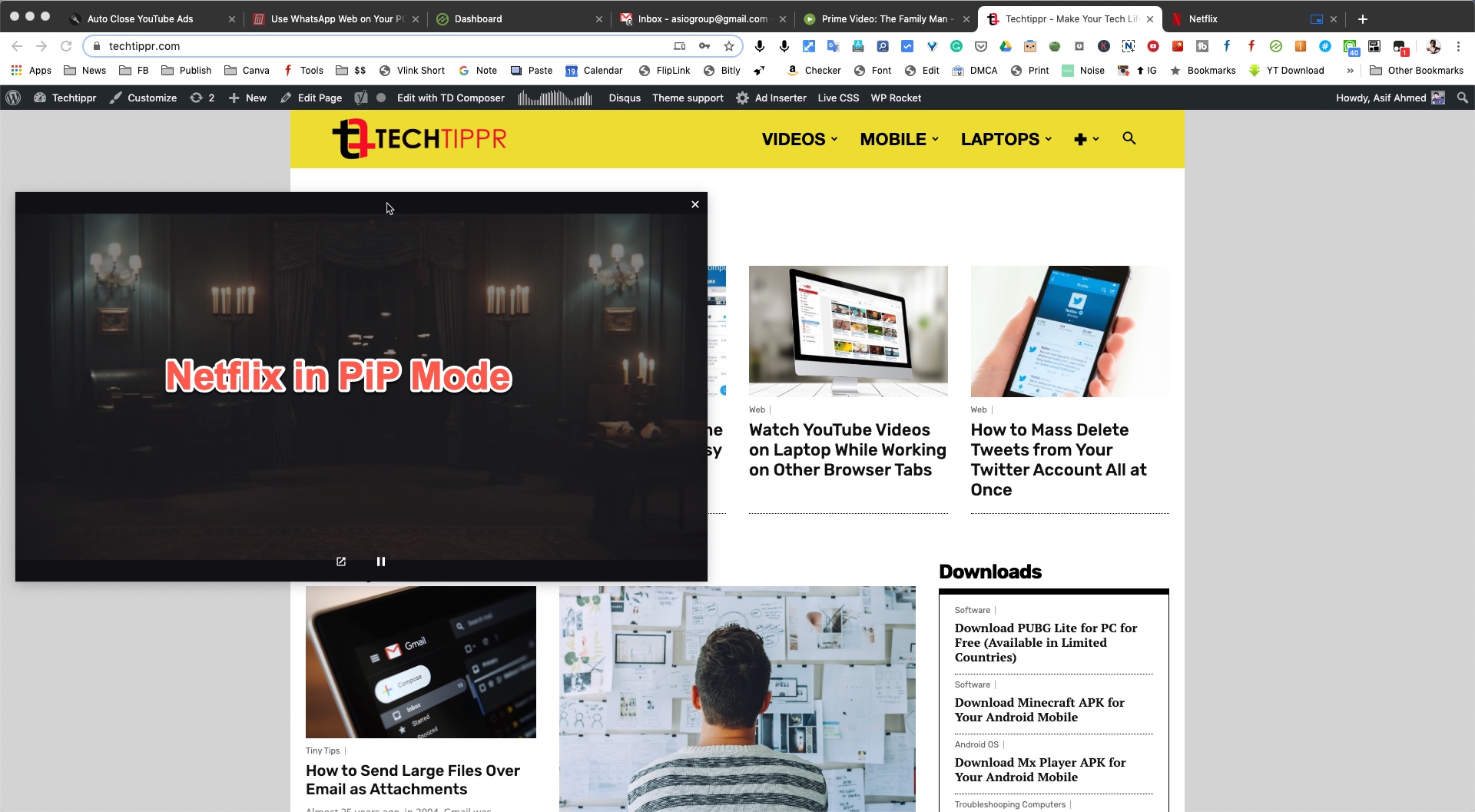
Task: Switch to the Dashboard tab
Action: pyautogui.click(x=519, y=19)
